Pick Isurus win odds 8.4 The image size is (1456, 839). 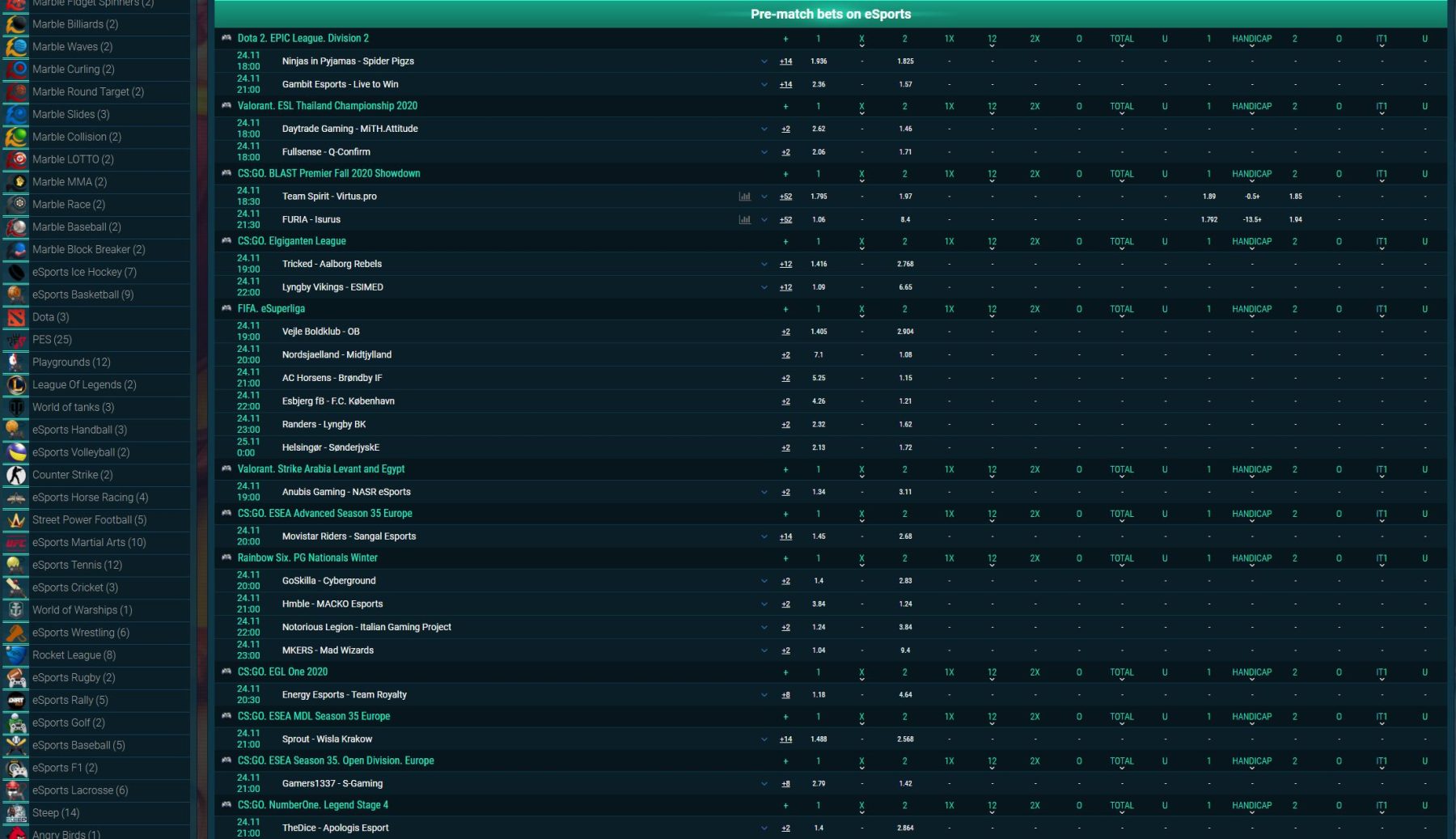coord(905,220)
